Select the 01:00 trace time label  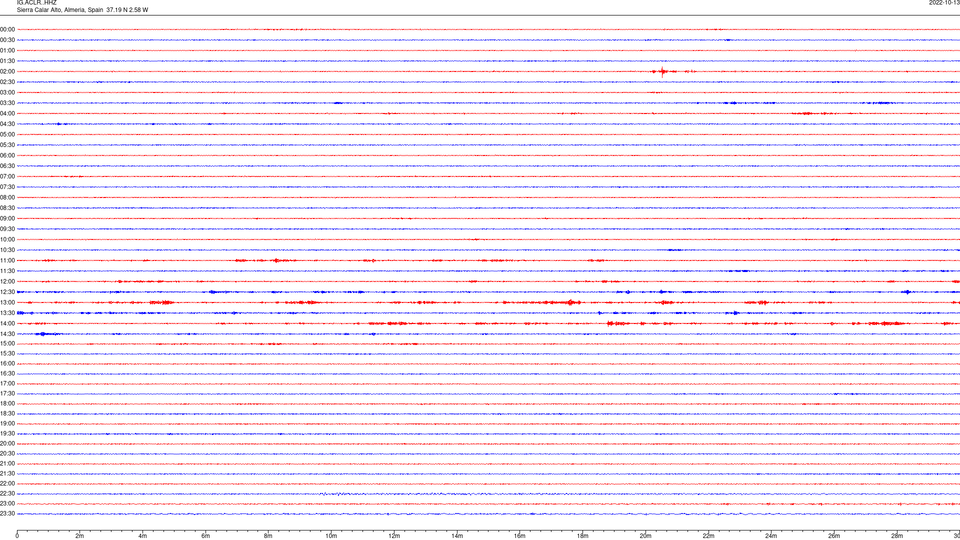pos(7,50)
